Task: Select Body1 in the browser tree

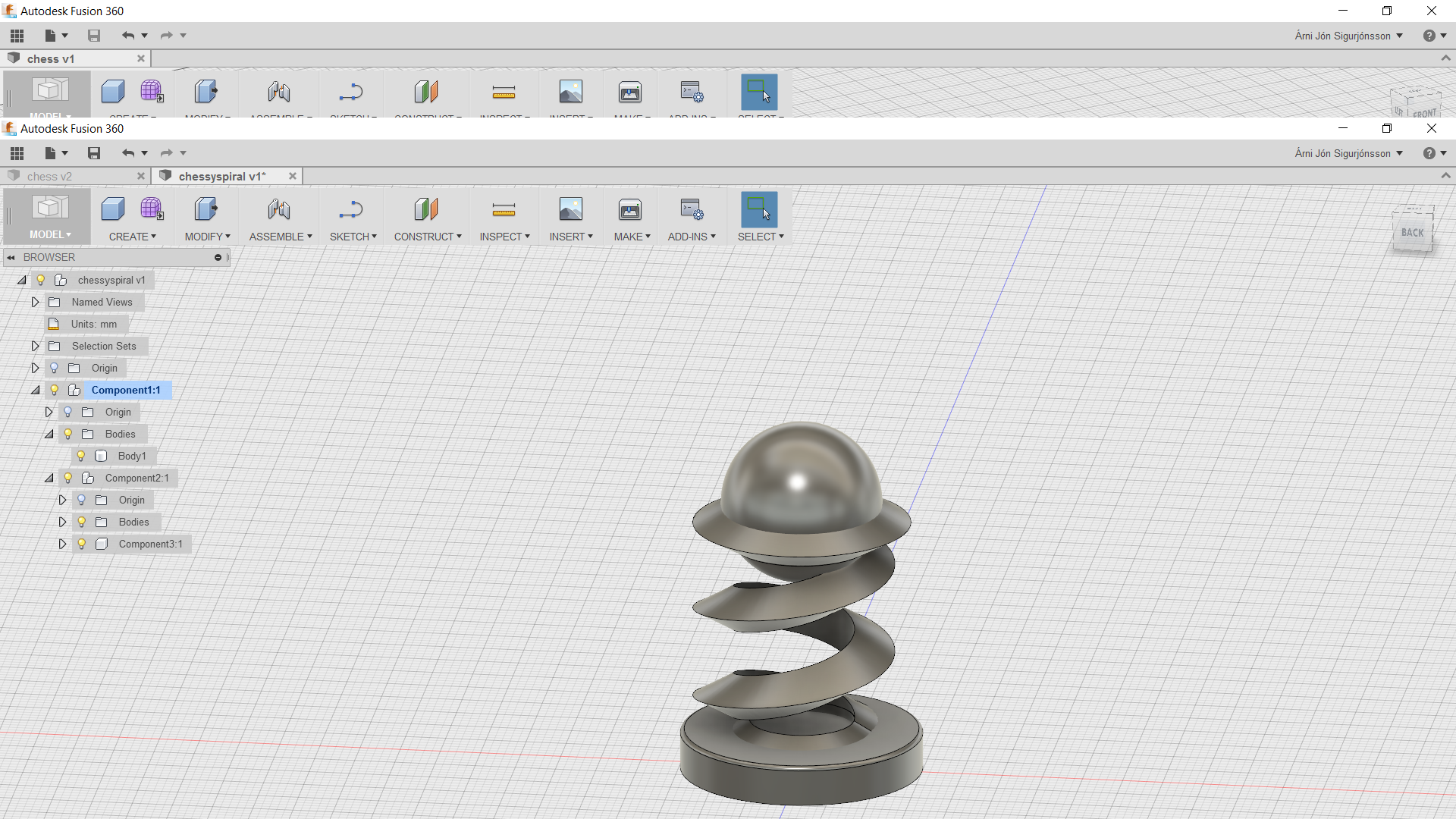Action: pyautogui.click(x=132, y=456)
